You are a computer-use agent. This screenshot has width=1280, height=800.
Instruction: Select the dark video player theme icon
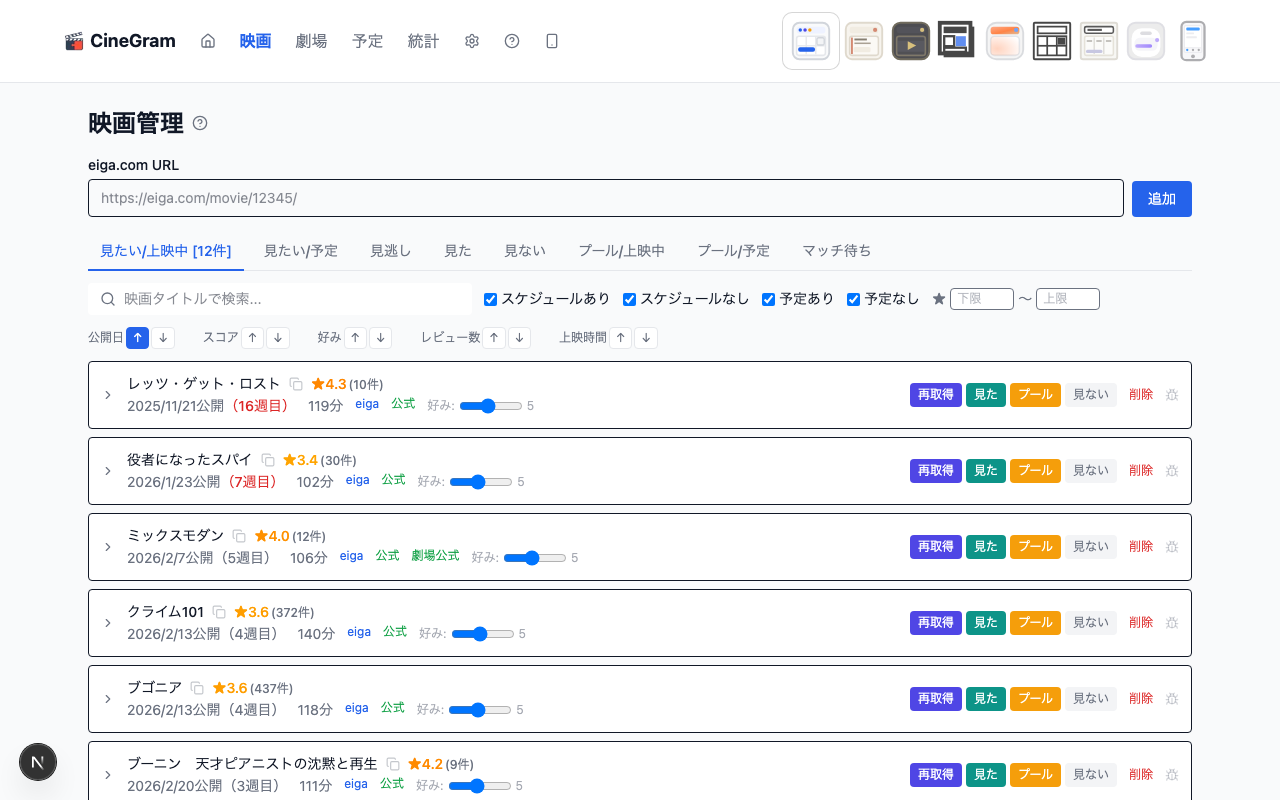point(910,41)
